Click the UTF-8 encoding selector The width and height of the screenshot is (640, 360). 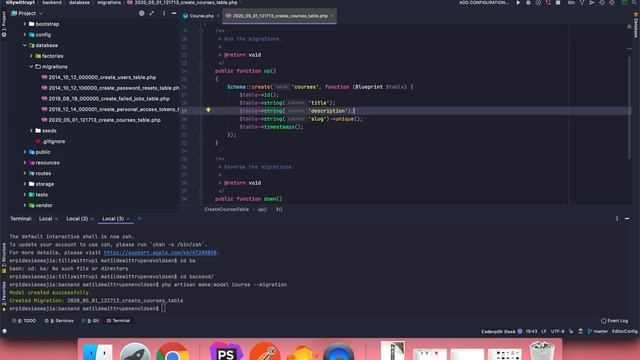point(558,331)
